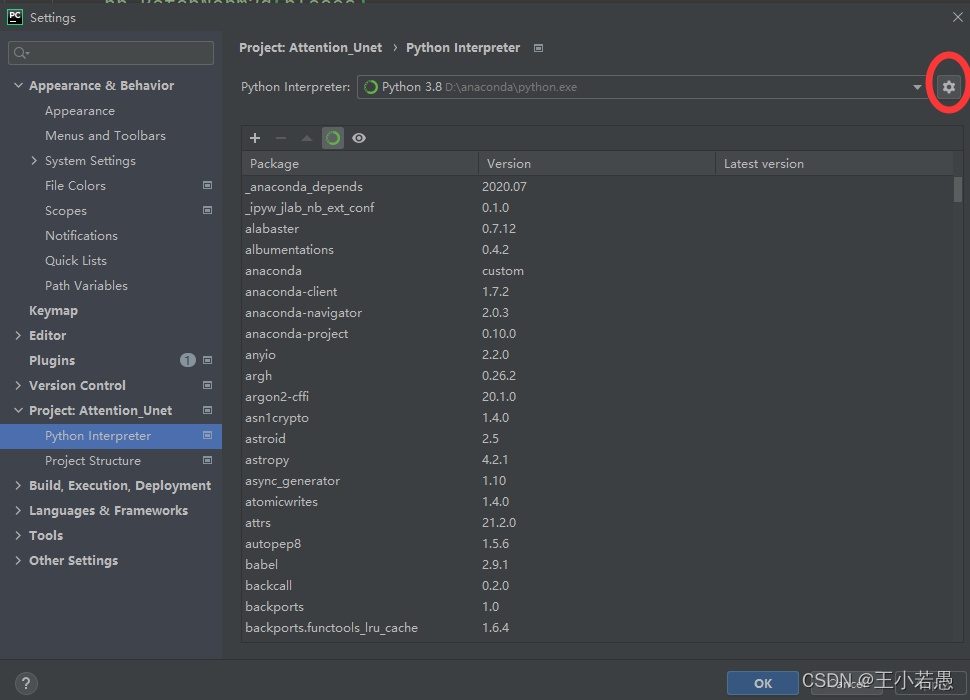Screen dimensions: 970x700
Task: Click Project: Attention_Unet breadcrumb
Action: [311, 48]
